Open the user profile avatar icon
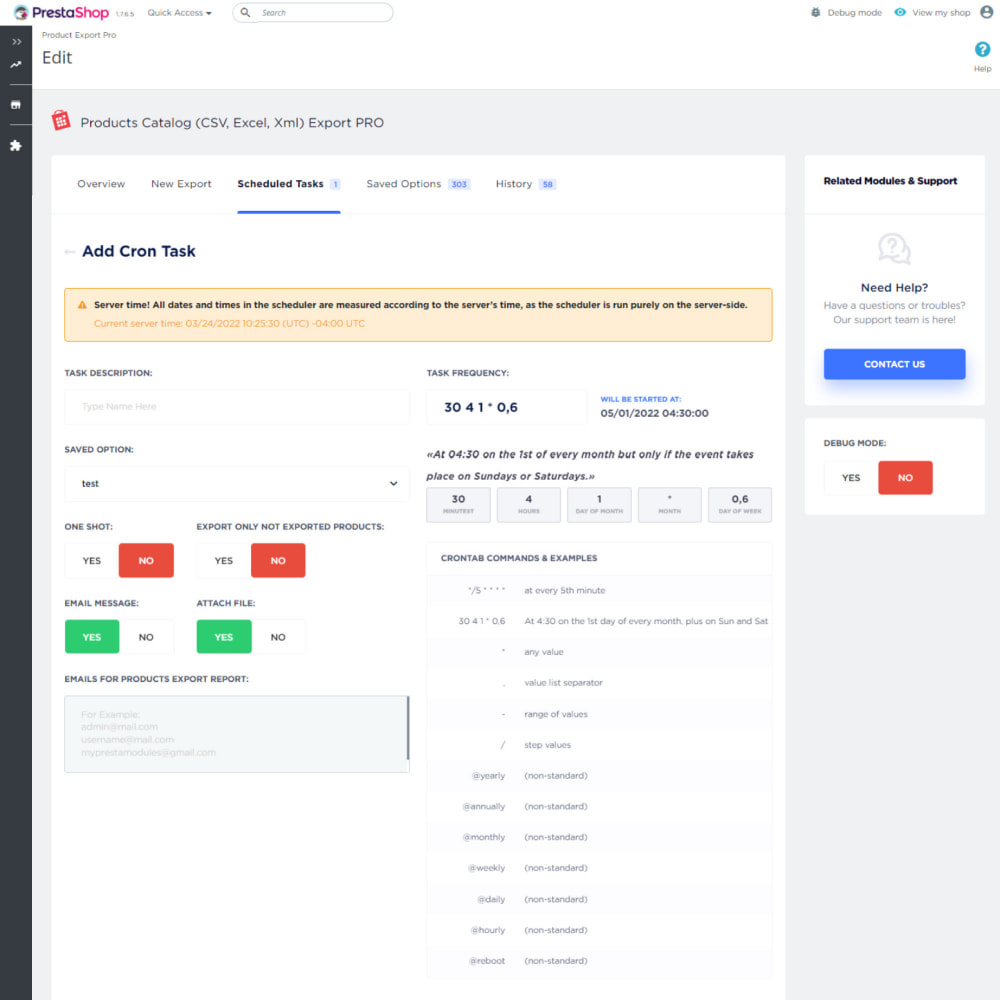Image resolution: width=1000 pixels, height=1000 pixels. [986, 13]
